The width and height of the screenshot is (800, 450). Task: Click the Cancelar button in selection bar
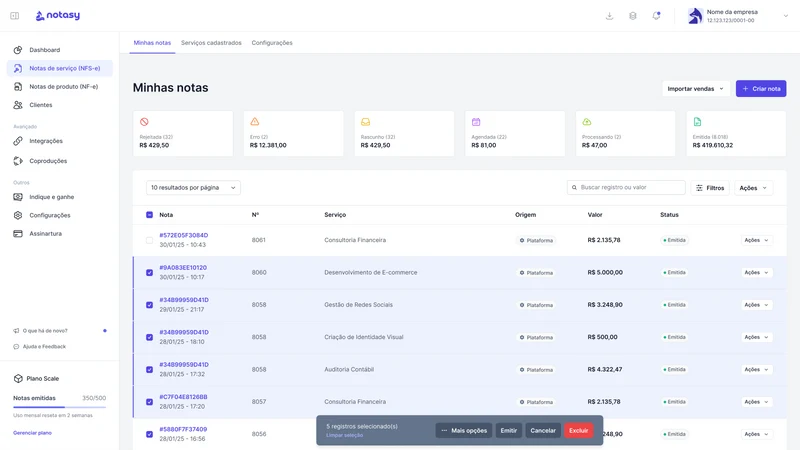(543, 431)
